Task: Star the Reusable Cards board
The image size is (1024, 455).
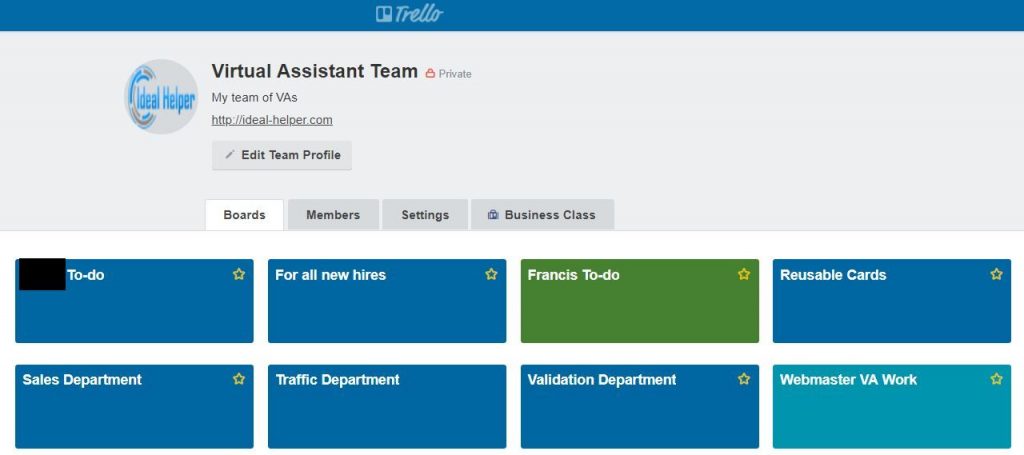Action: (996, 274)
